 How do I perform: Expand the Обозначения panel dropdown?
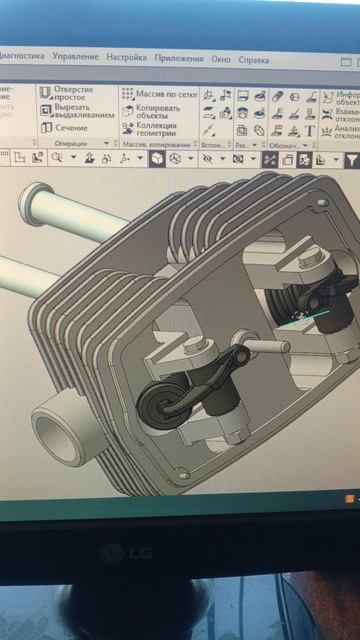pyautogui.click(x=305, y=146)
